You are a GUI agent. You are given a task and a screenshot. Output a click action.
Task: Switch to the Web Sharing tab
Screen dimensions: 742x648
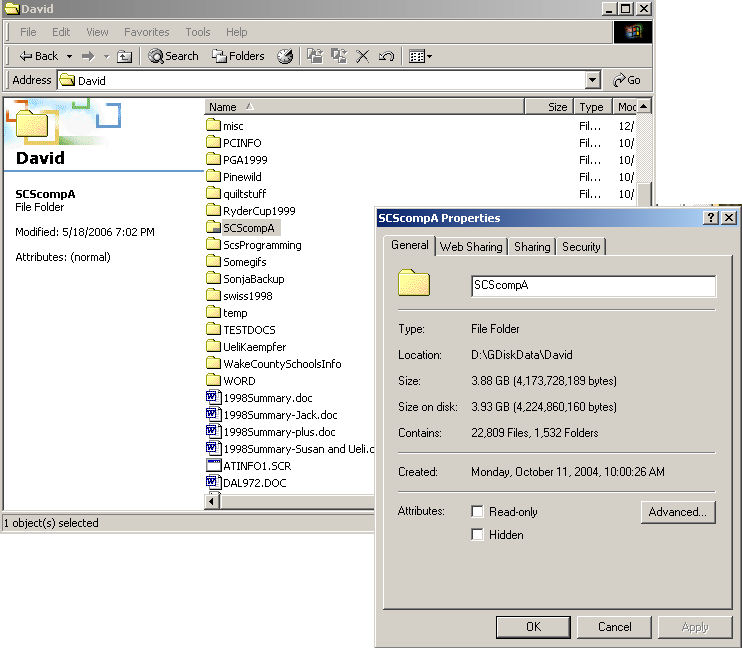[x=471, y=247]
